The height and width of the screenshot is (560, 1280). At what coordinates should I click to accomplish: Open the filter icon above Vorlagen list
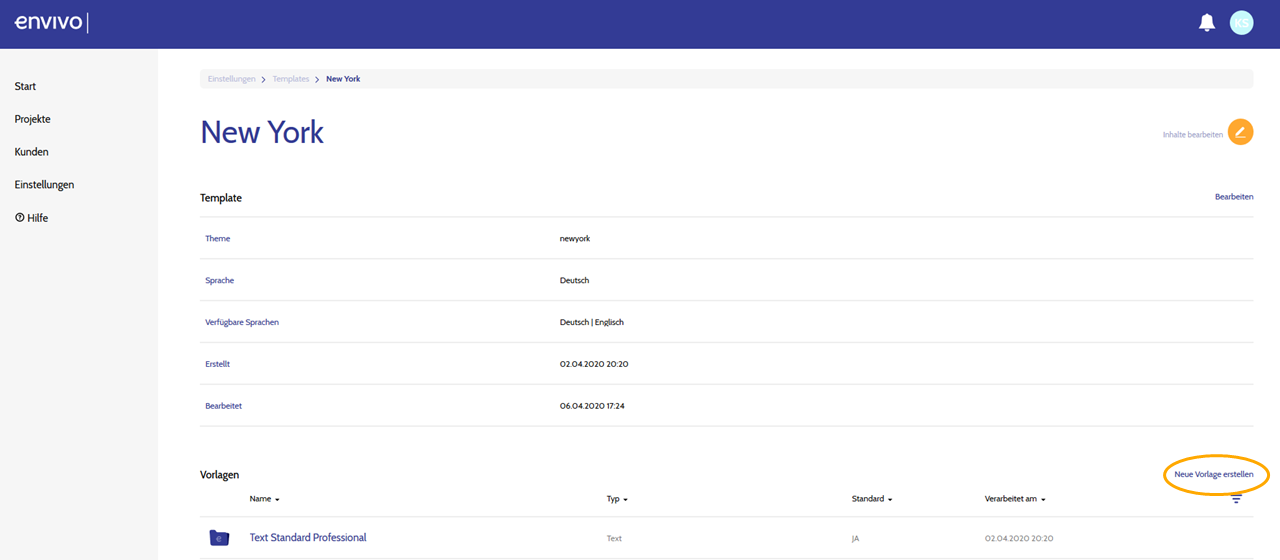coord(1236,499)
